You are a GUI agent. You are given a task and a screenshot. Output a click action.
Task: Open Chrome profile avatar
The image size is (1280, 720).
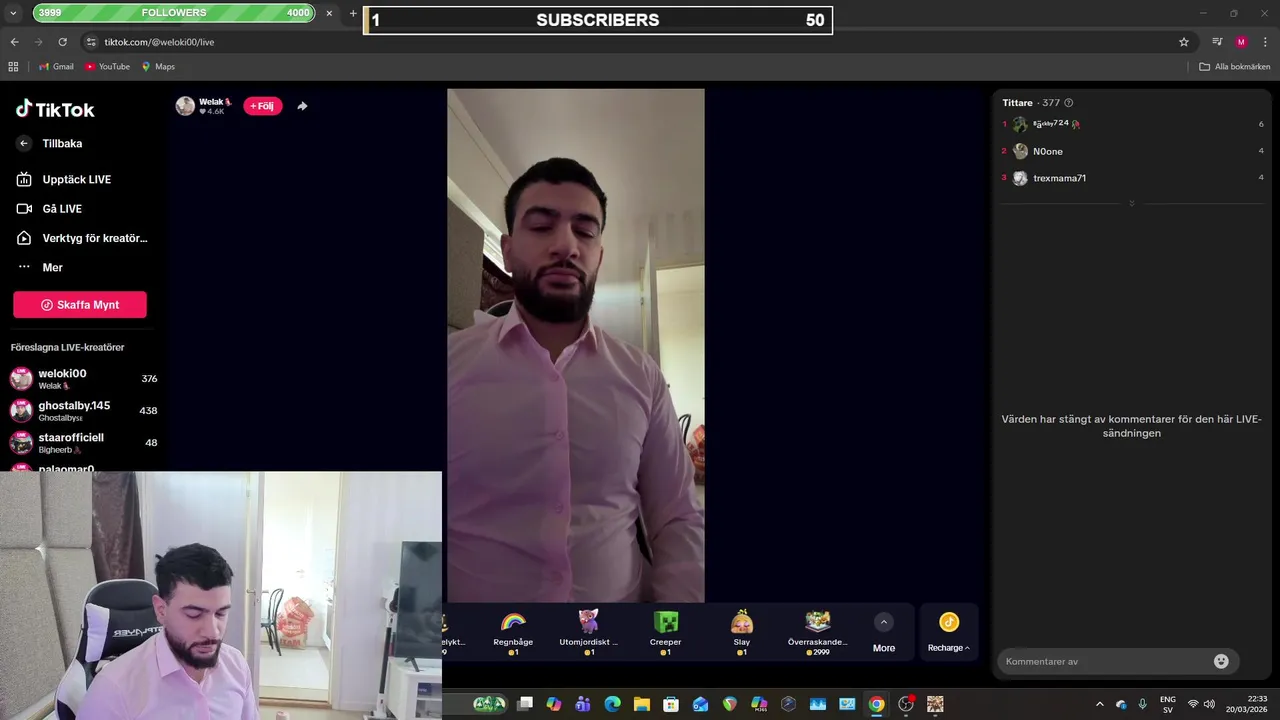[1241, 42]
